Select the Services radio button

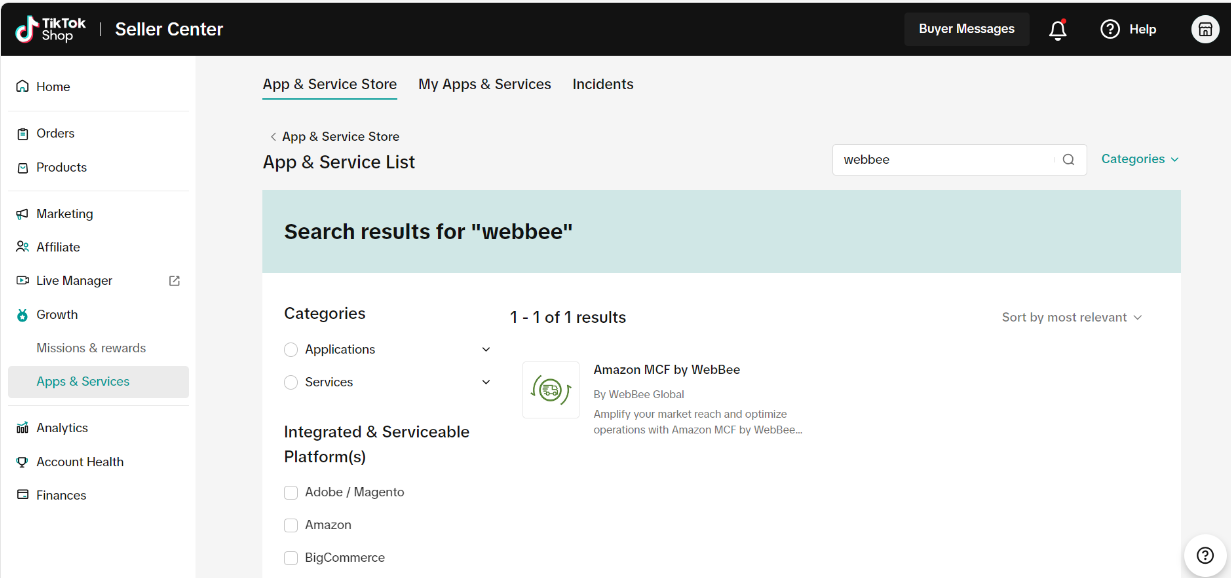pos(291,383)
